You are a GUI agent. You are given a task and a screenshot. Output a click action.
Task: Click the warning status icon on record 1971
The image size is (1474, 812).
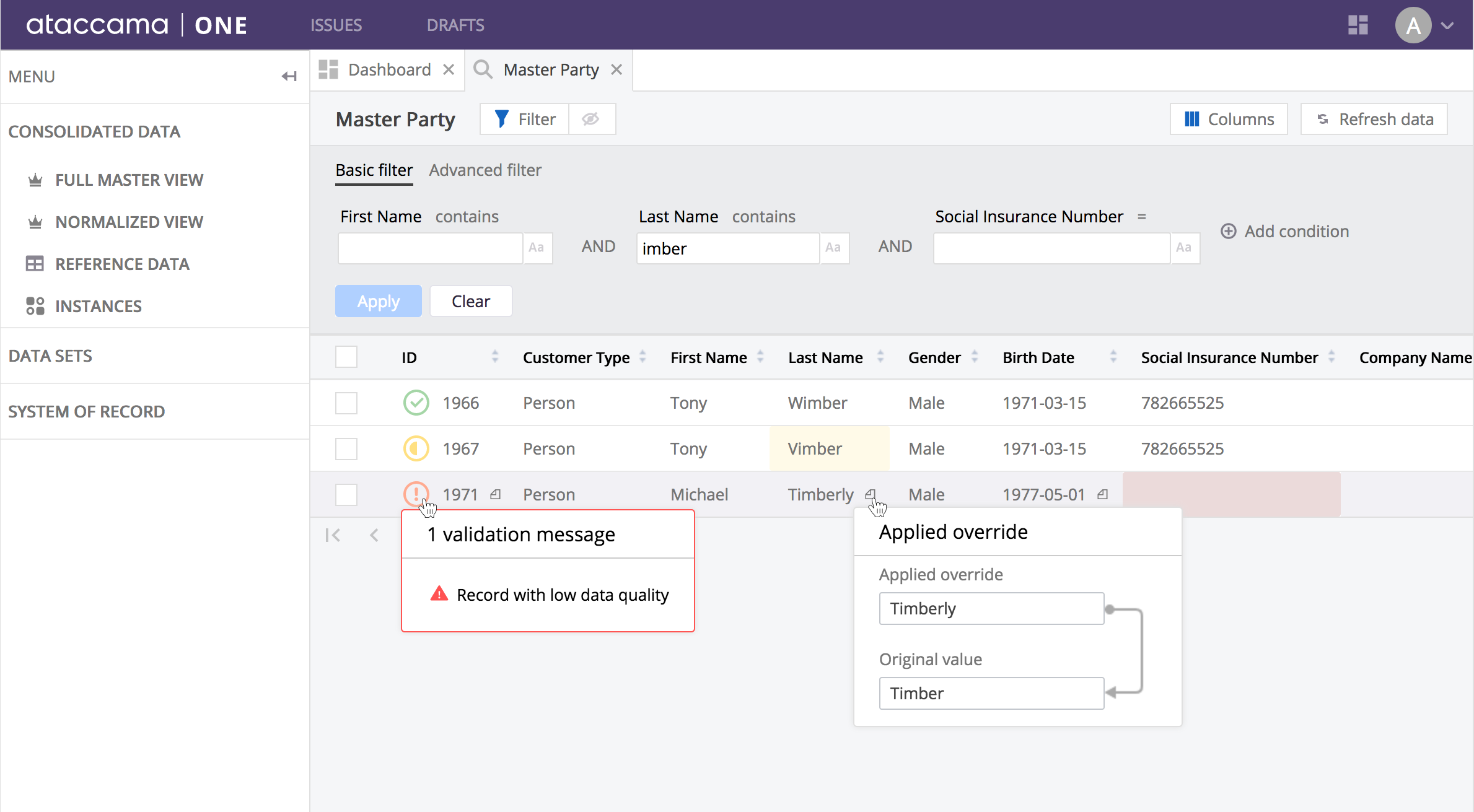pyautogui.click(x=416, y=494)
